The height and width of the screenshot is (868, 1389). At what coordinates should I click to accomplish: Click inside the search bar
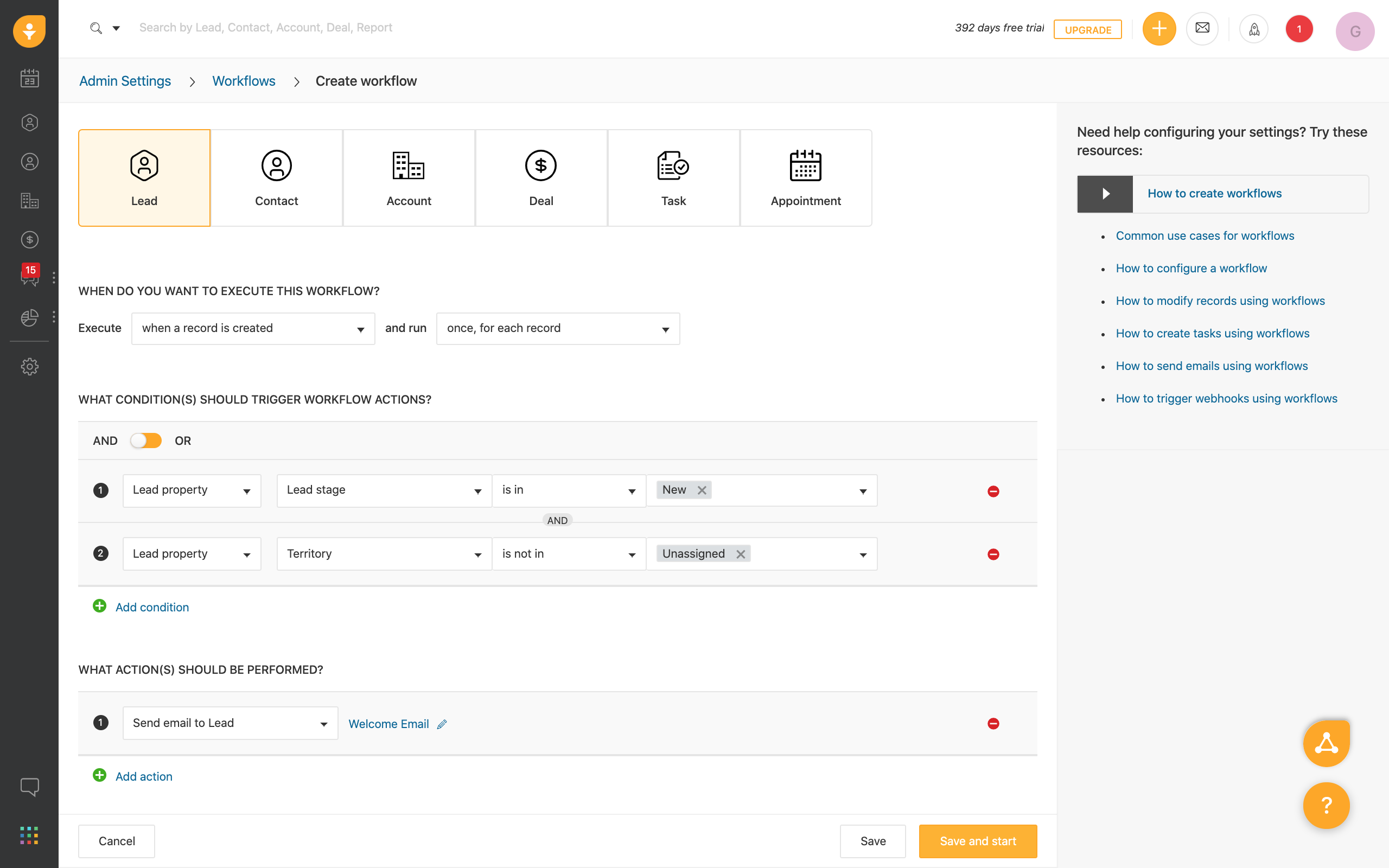(265, 27)
